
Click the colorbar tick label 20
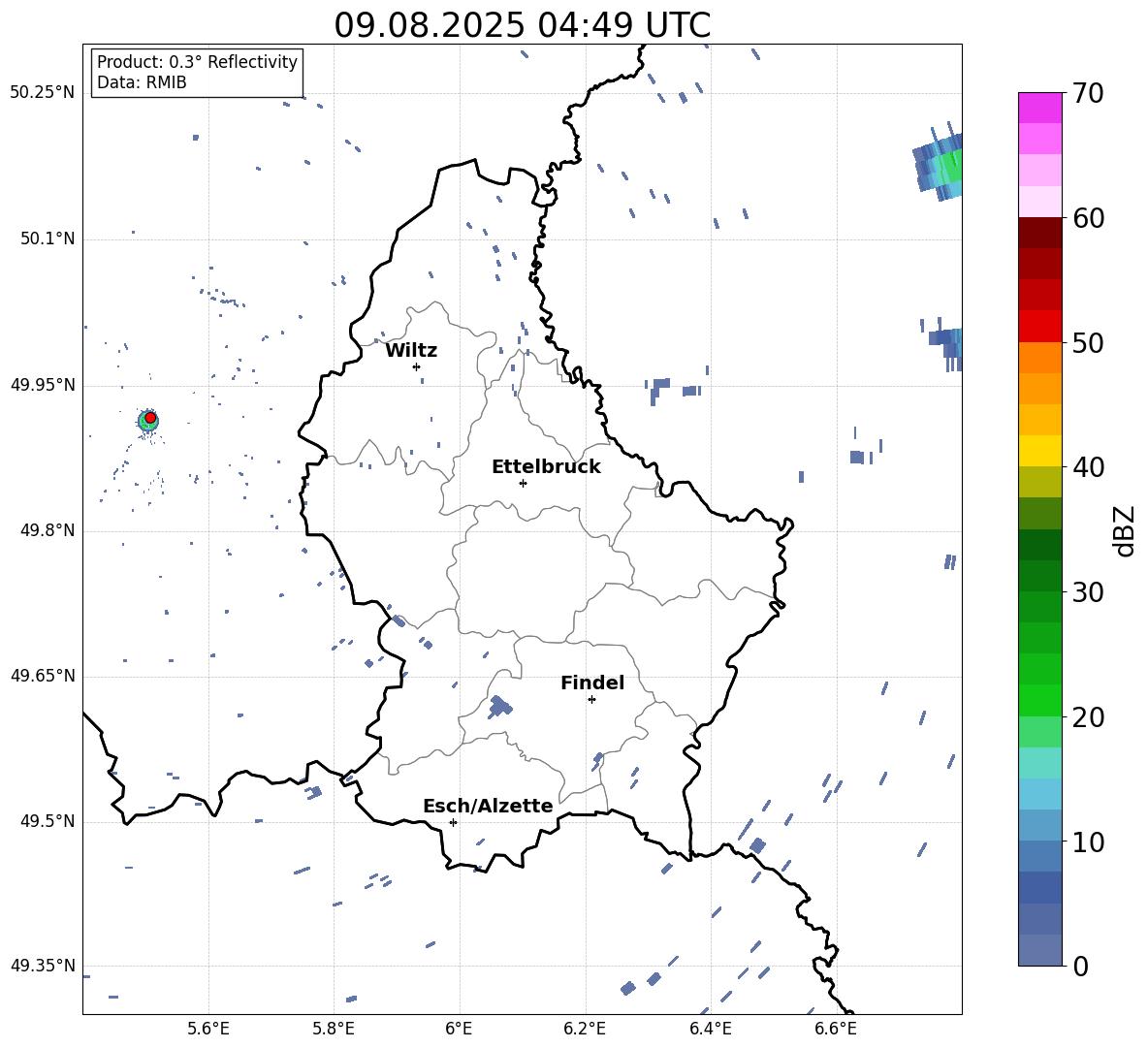point(1088,717)
